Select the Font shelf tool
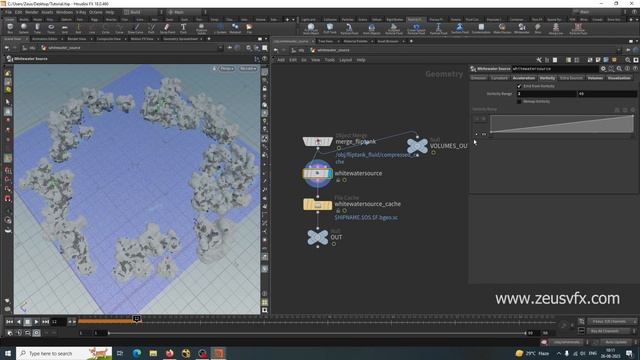The height and width of the screenshot is (360, 640). [183, 28]
